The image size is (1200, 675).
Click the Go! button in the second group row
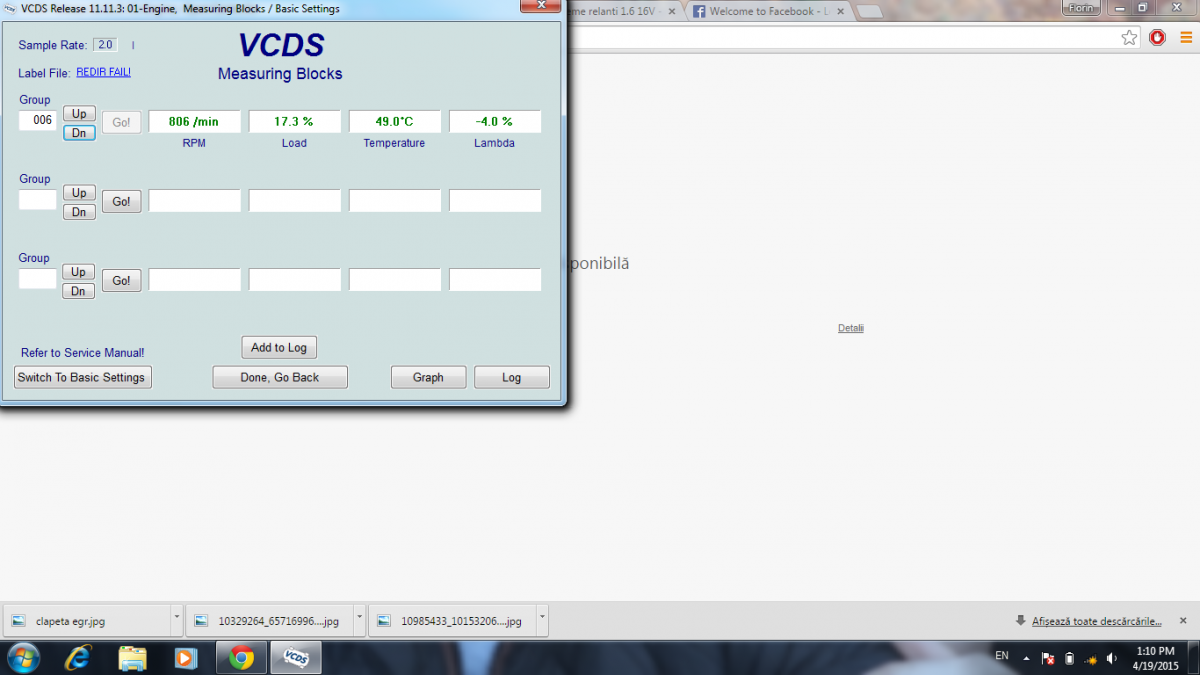pos(121,202)
